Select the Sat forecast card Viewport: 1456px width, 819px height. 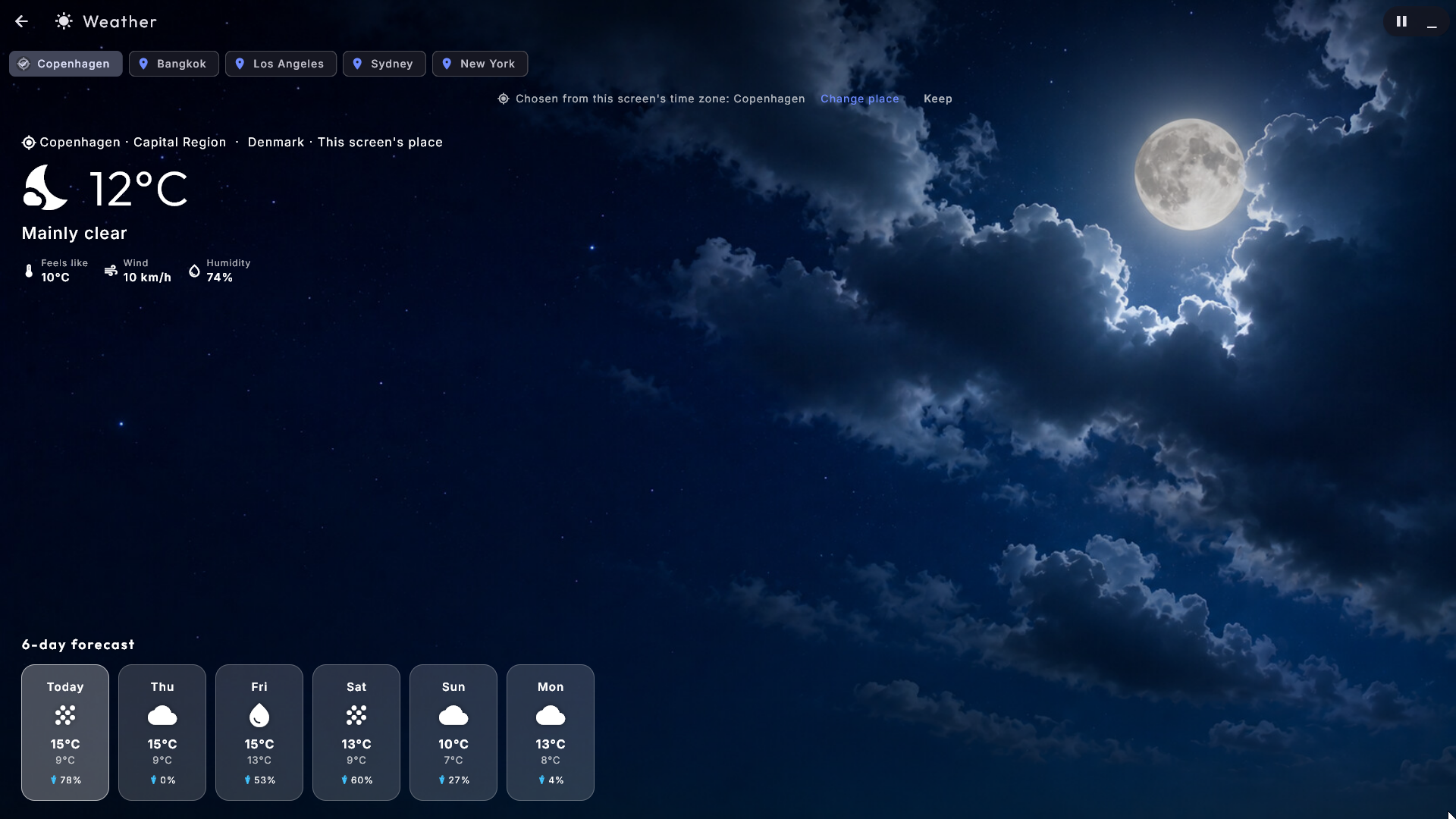pyautogui.click(x=356, y=733)
